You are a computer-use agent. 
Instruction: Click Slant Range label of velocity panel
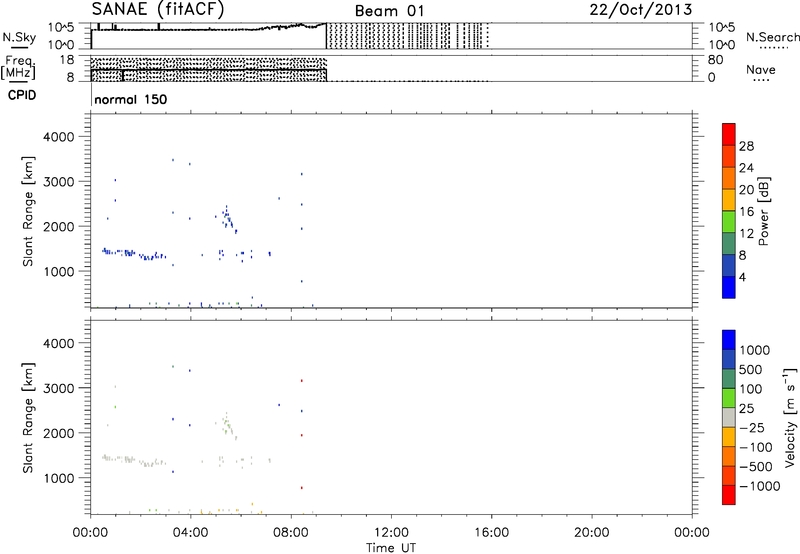tap(28, 417)
